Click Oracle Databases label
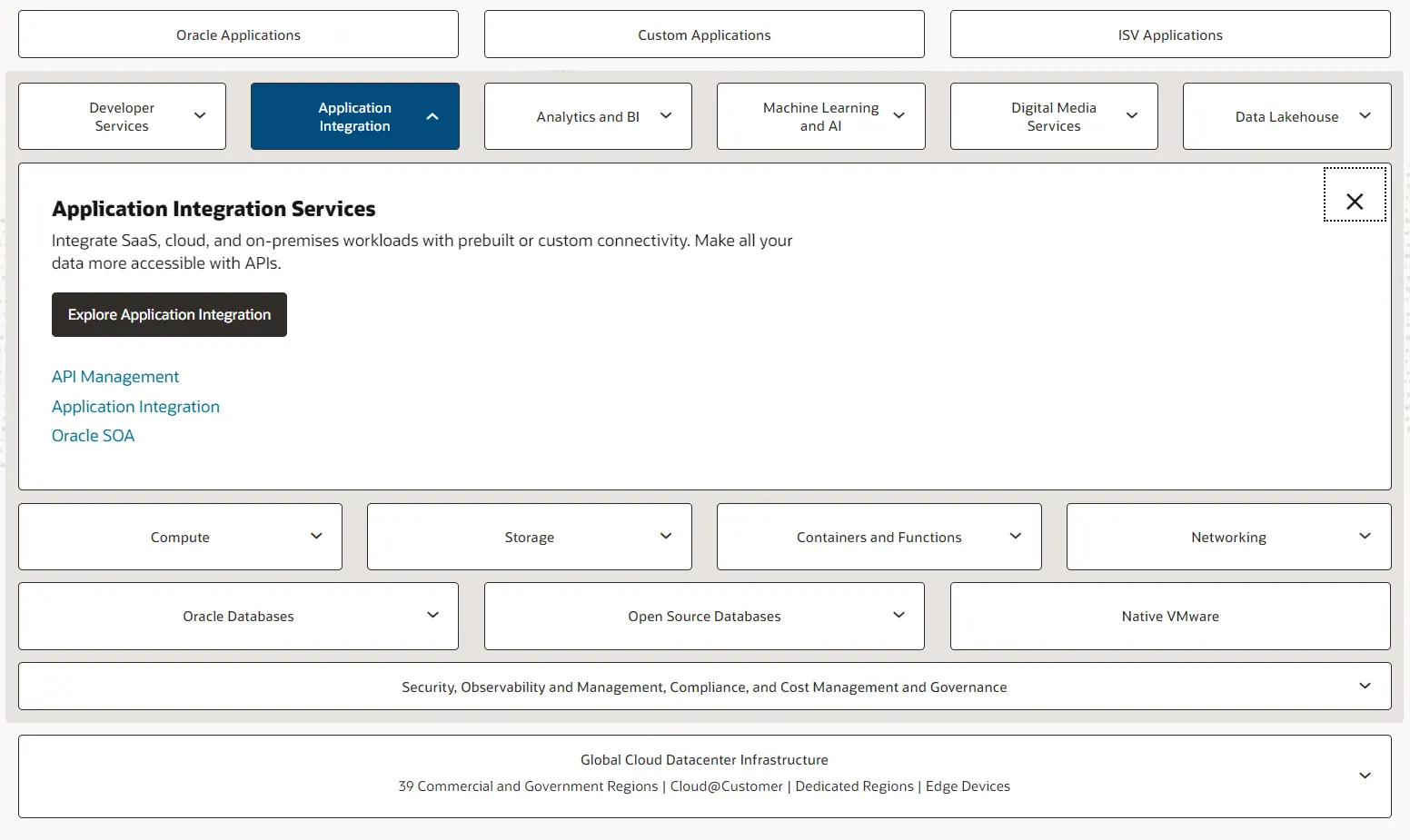Image resolution: width=1410 pixels, height=840 pixels. pos(238,617)
